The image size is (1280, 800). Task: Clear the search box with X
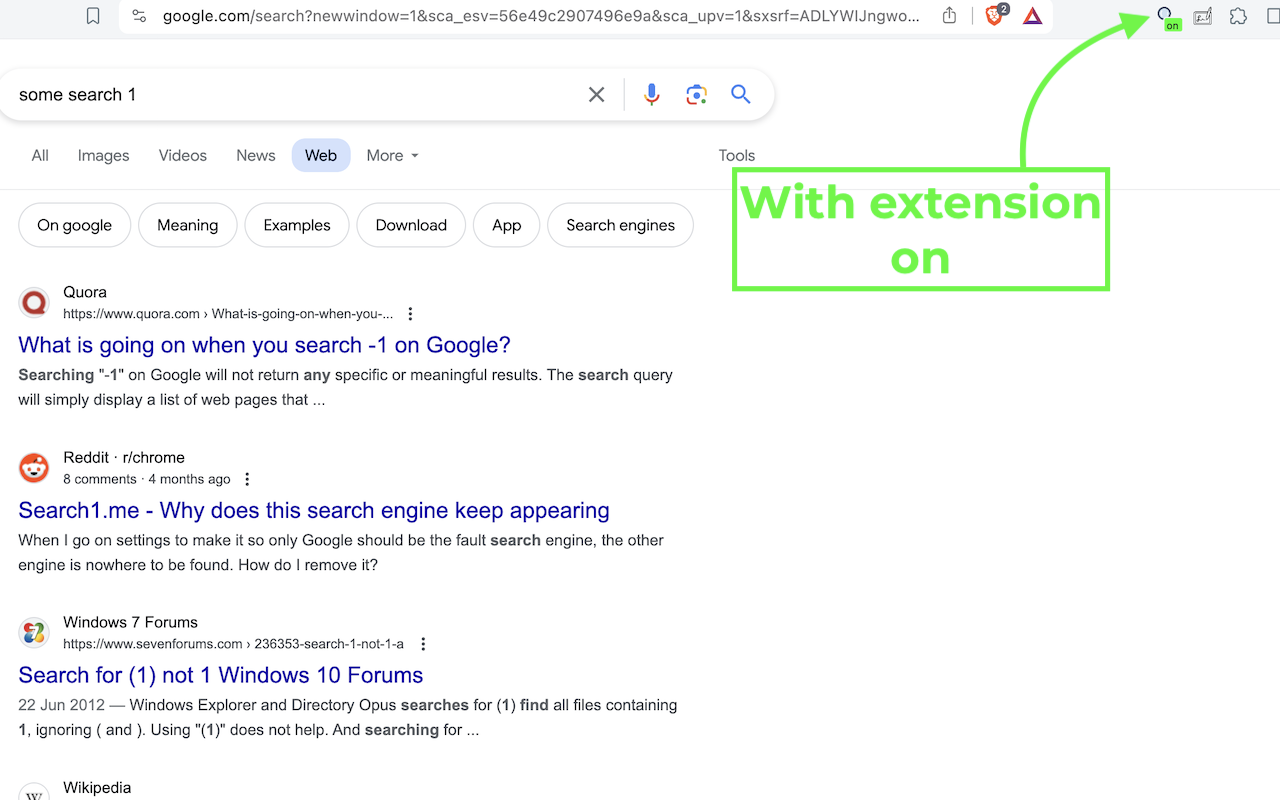click(x=596, y=94)
